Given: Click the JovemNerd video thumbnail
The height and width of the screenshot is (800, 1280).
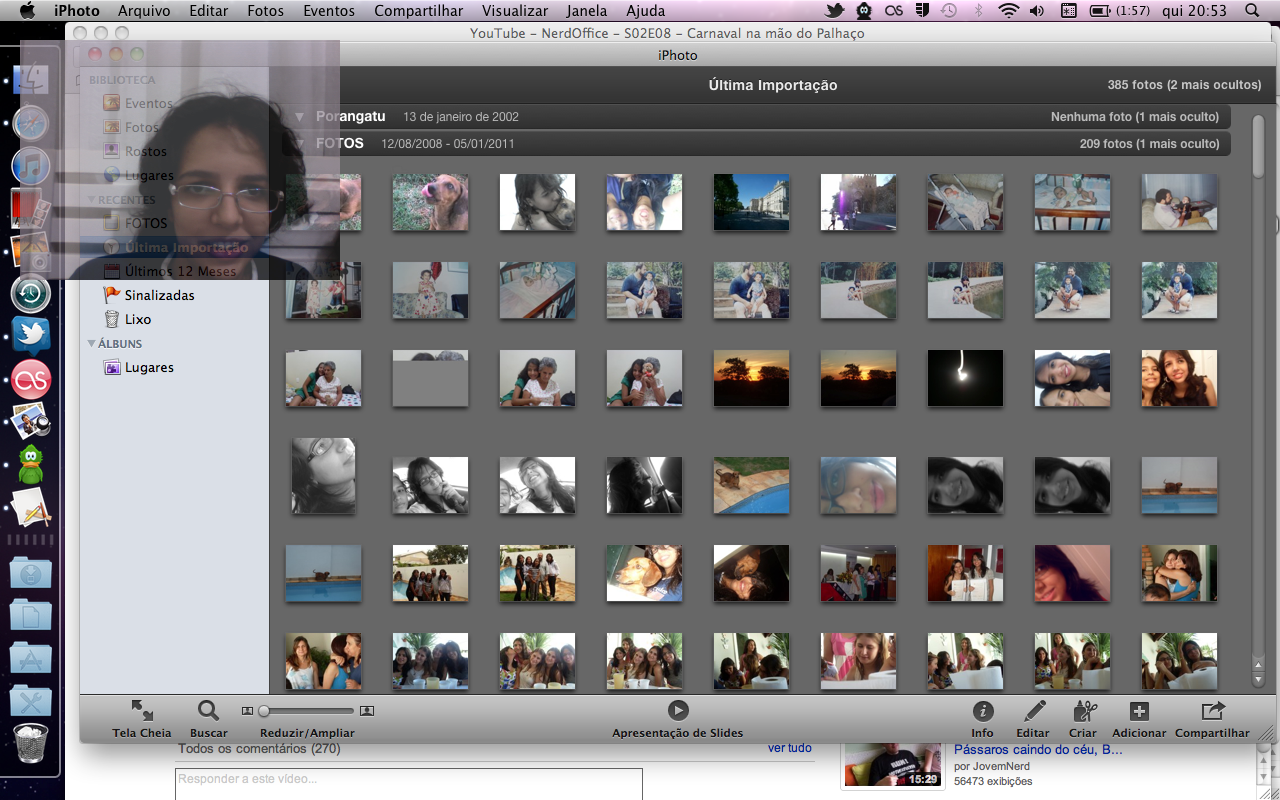Looking at the screenshot, I should coord(893,764).
